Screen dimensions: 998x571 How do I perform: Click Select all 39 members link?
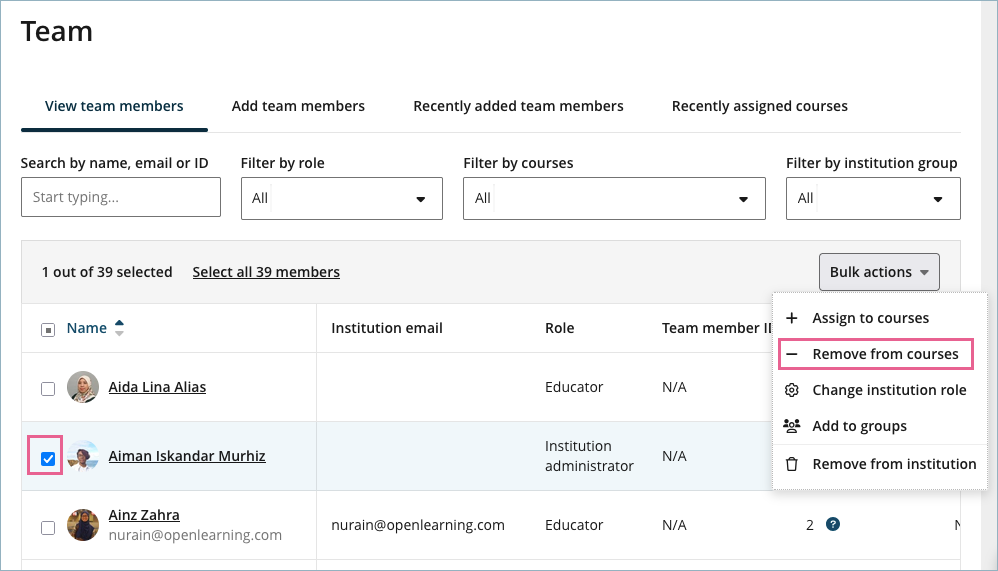click(266, 272)
